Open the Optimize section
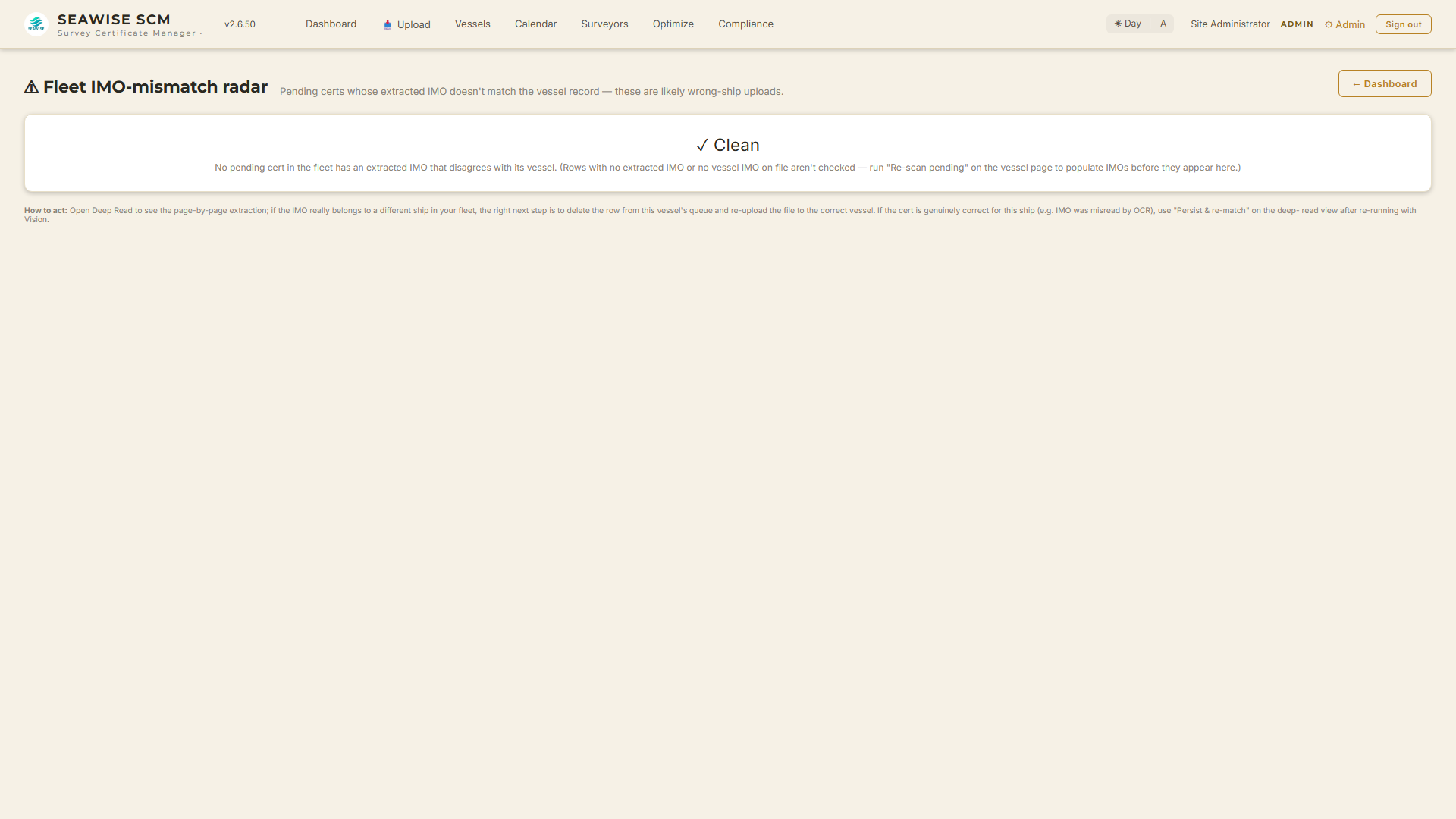 tap(673, 24)
